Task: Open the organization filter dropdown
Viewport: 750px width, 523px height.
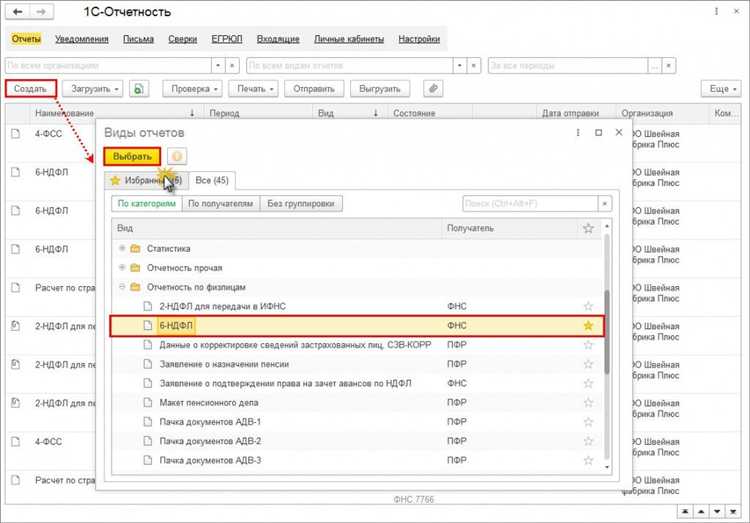Action: coord(218,66)
